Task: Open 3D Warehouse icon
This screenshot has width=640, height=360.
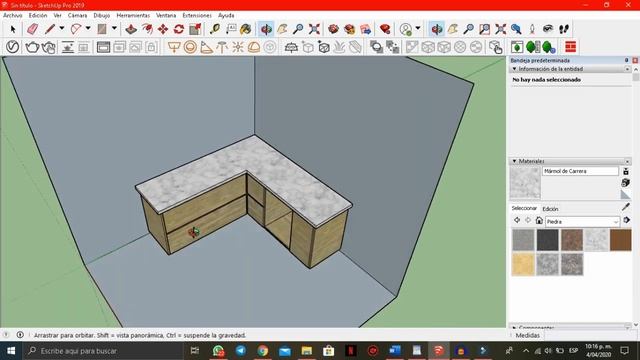Action: point(333,29)
